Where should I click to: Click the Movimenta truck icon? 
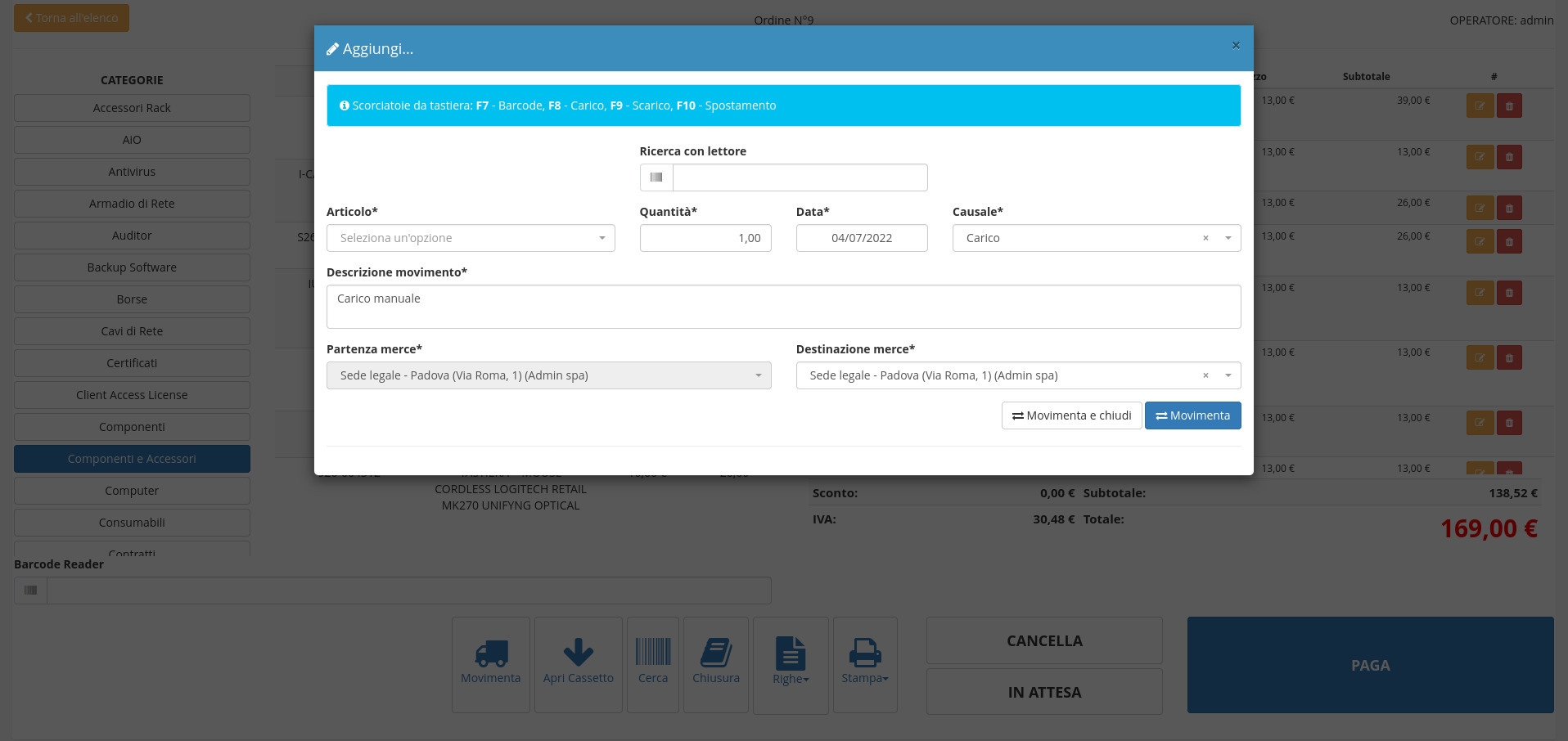coord(491,653)
